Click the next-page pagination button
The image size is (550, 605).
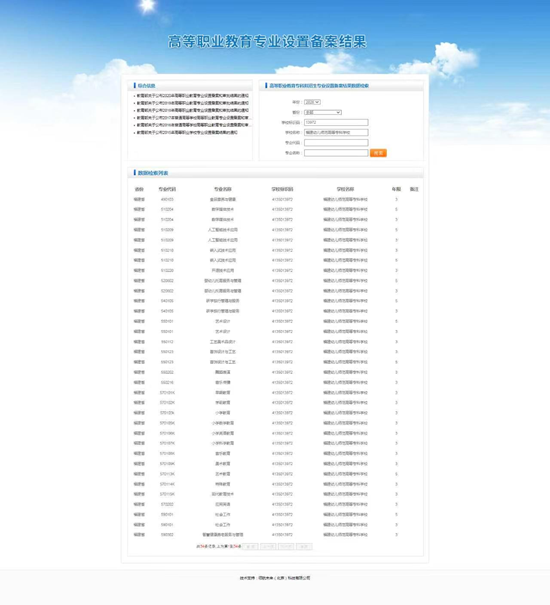pyautogui.click(x=286, y=546)
